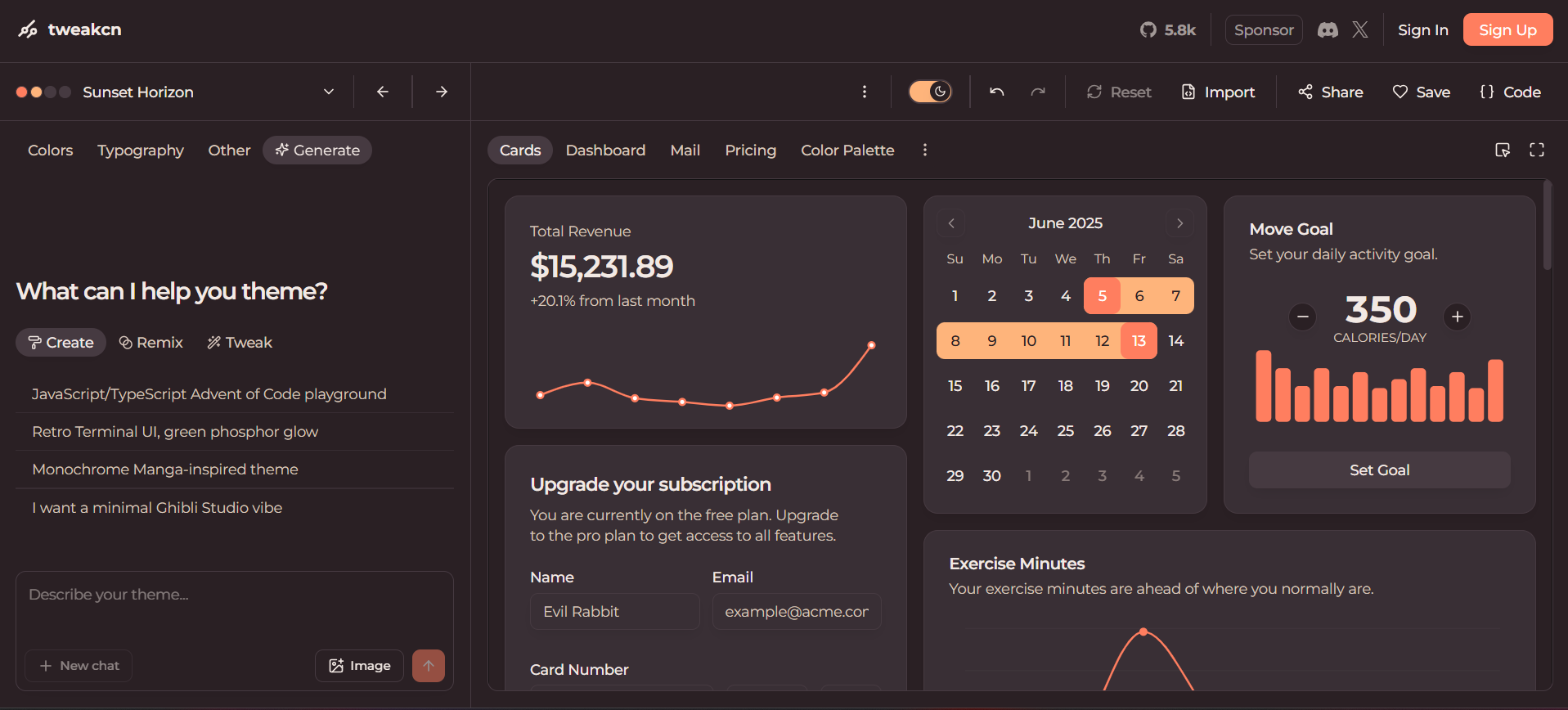Click the Email input field
1568x710 pixels.
point(797,612)
